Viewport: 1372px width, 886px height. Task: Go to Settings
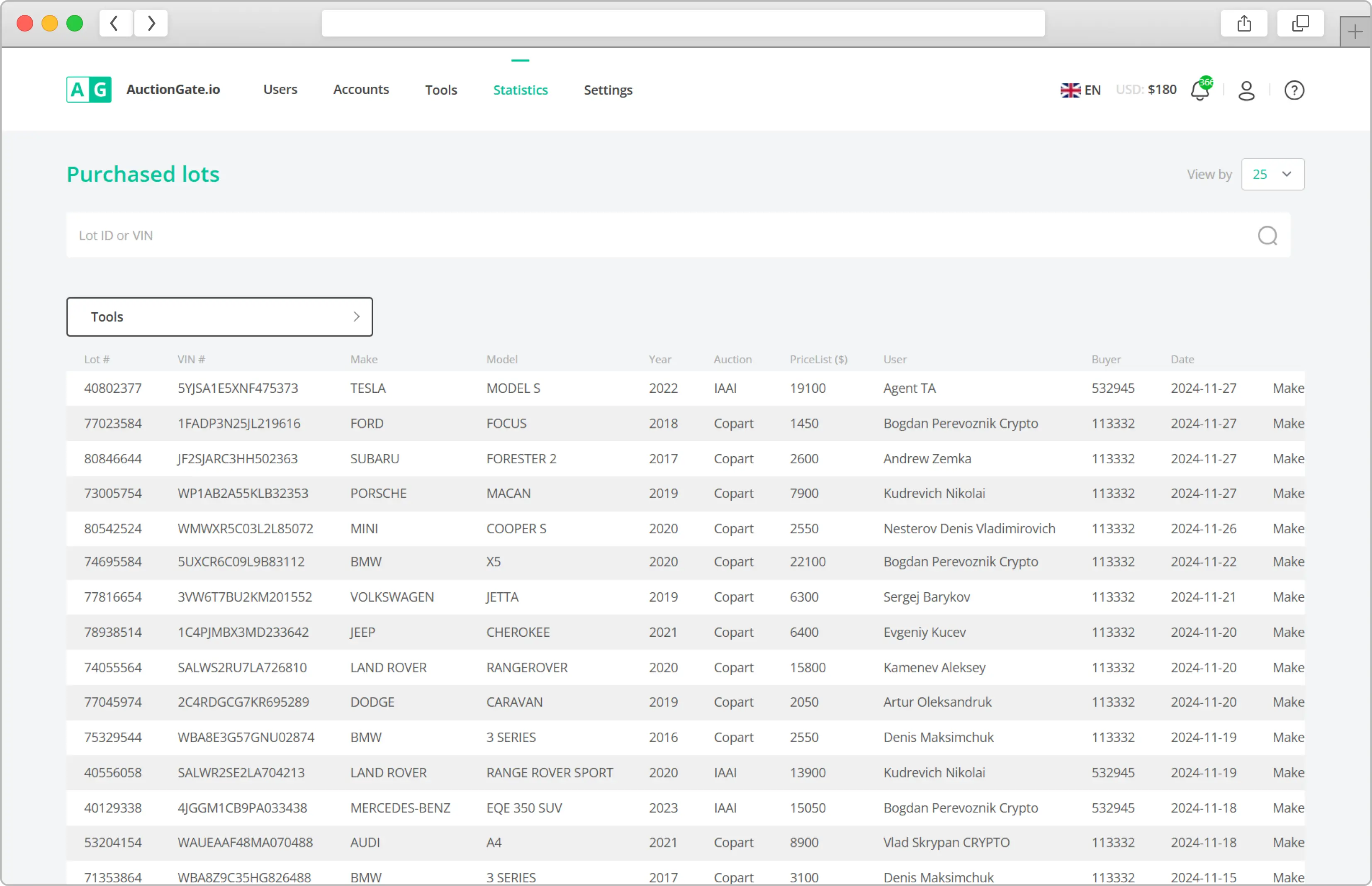(608, 90)
